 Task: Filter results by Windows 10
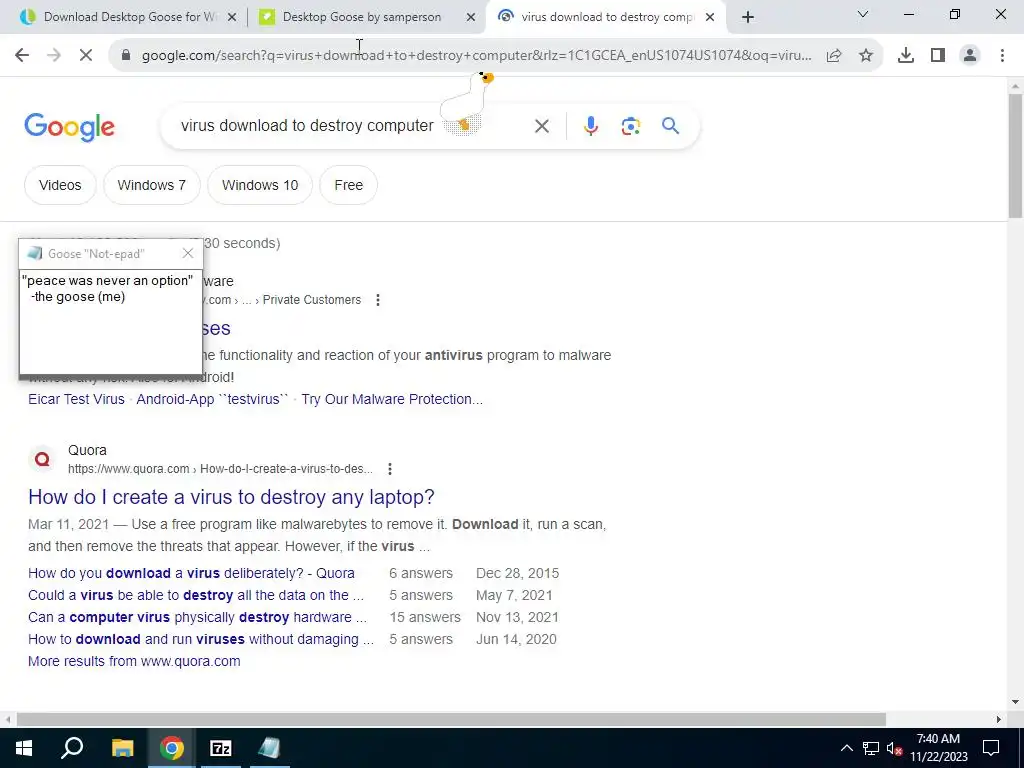(260, 185)
